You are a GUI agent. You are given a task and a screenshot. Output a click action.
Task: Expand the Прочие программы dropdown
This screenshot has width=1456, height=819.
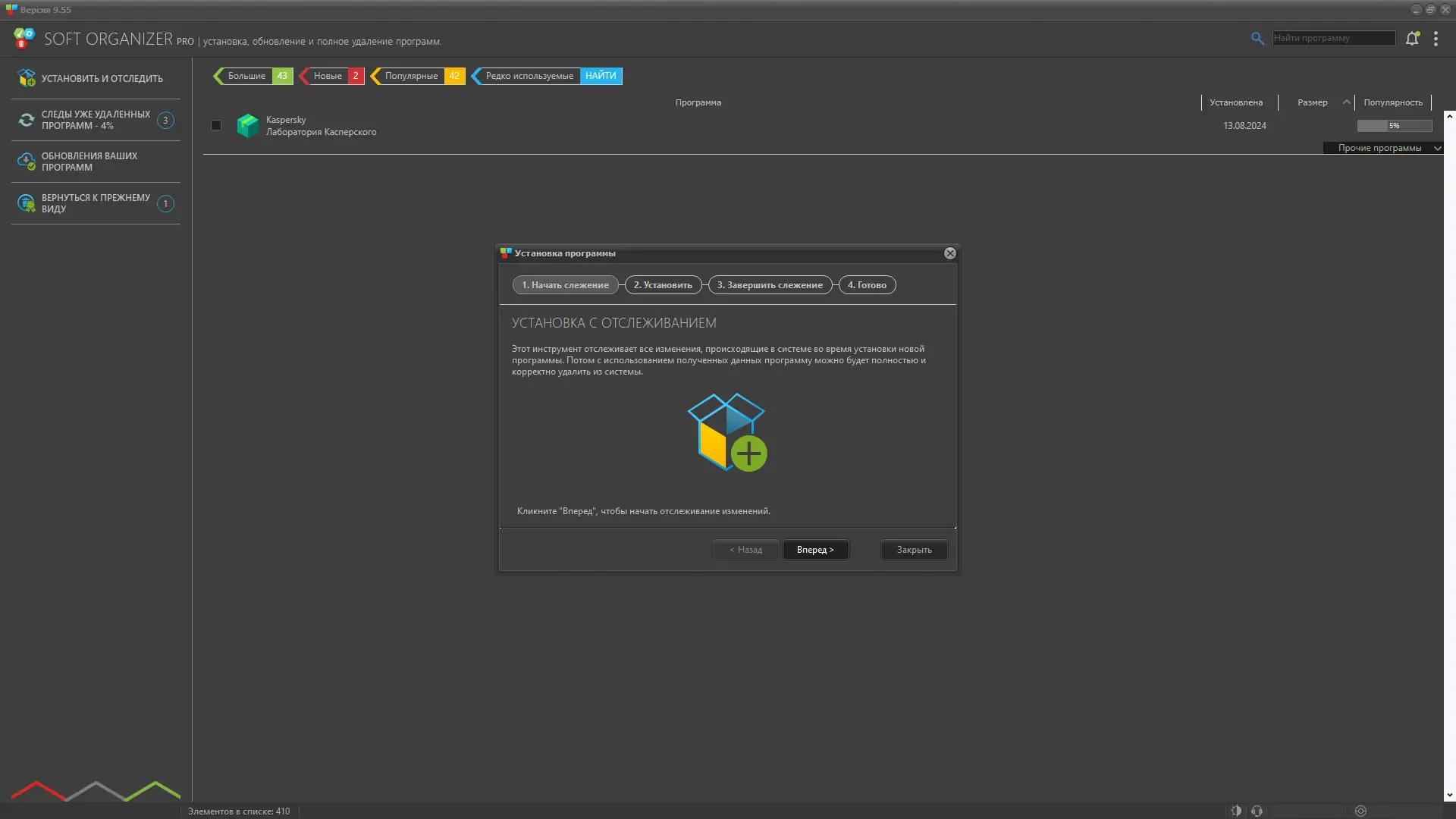click(x=1436, y=148)
